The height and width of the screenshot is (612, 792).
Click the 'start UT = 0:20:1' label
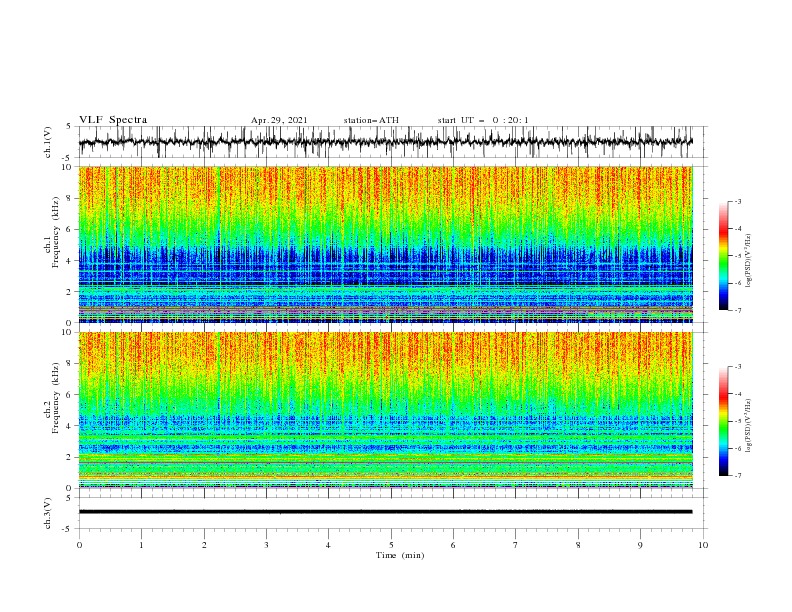click(x=483, y=120)
